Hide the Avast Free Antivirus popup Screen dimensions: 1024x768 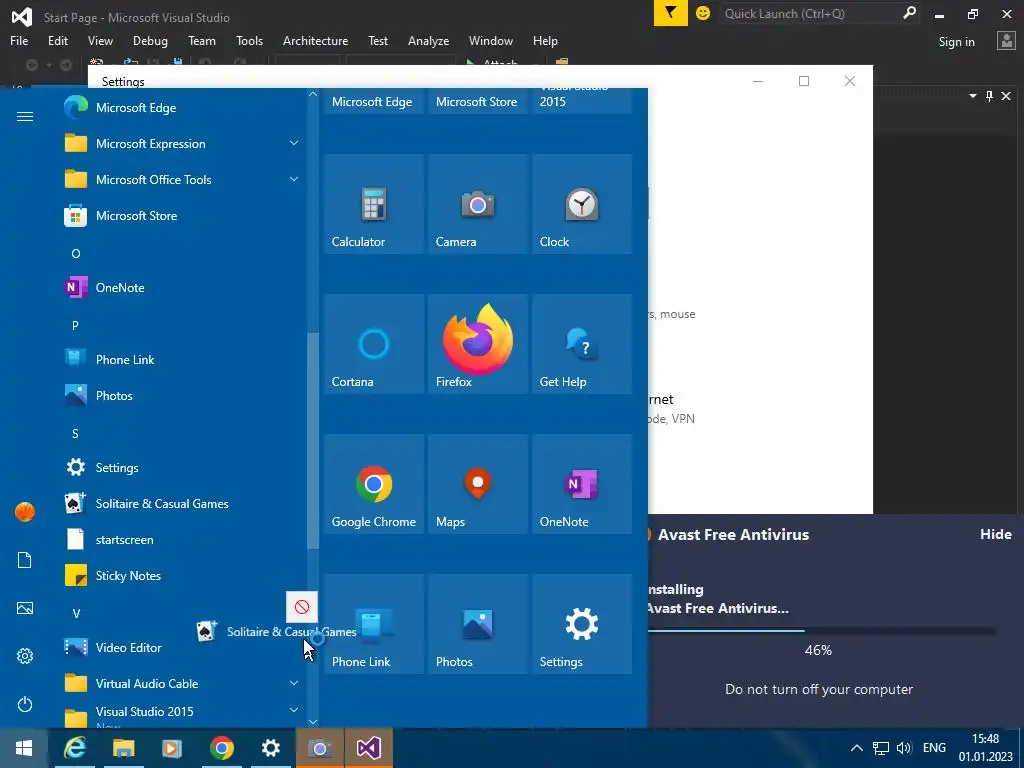(995, 534)
